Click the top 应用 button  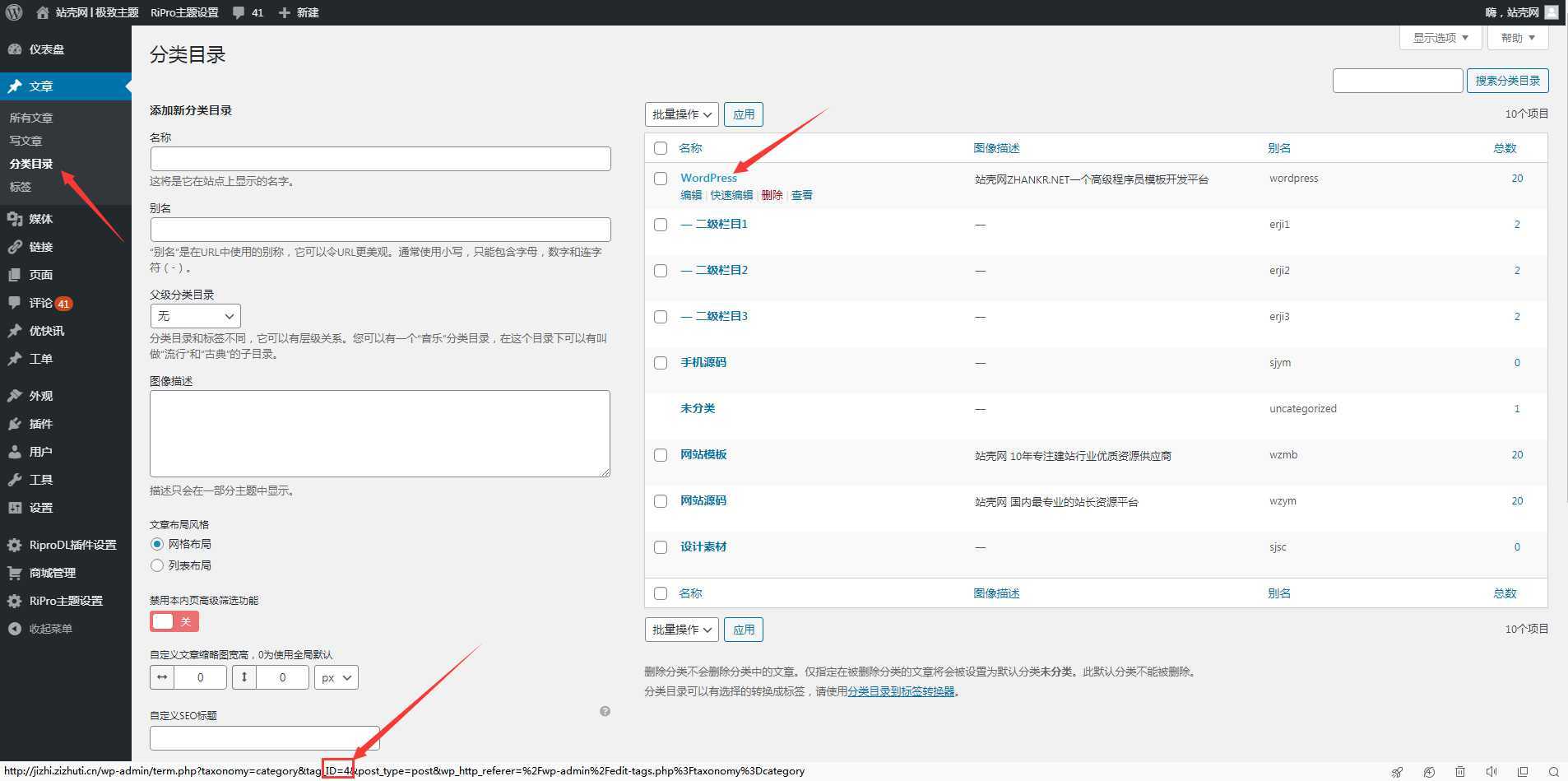point(744,114)
